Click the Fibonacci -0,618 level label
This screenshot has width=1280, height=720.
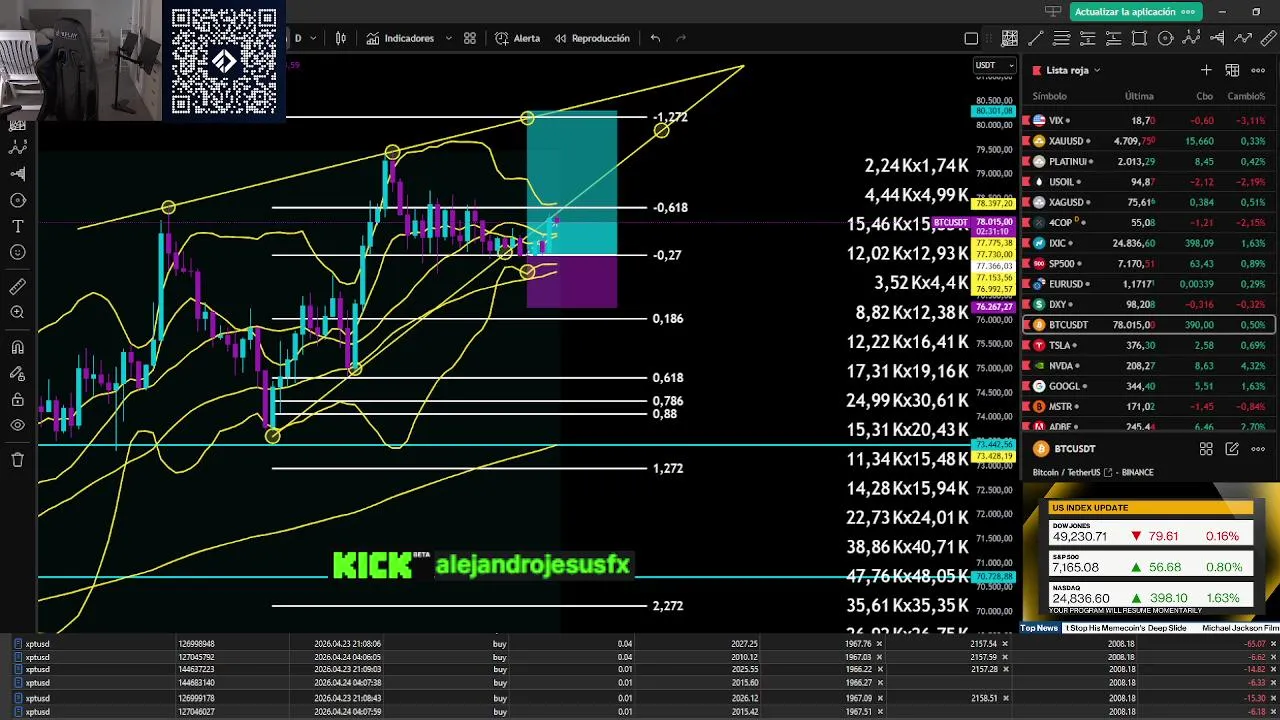click(670, 207)
